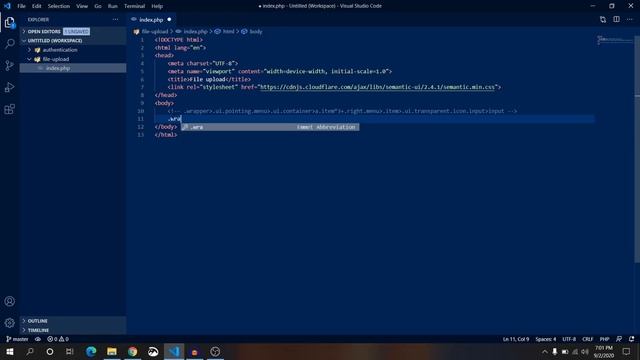The height and width of the screenshot is (360, 640).
Task: Open the semantic-ui stylesheet URL link
Action: tap(378, 87)
